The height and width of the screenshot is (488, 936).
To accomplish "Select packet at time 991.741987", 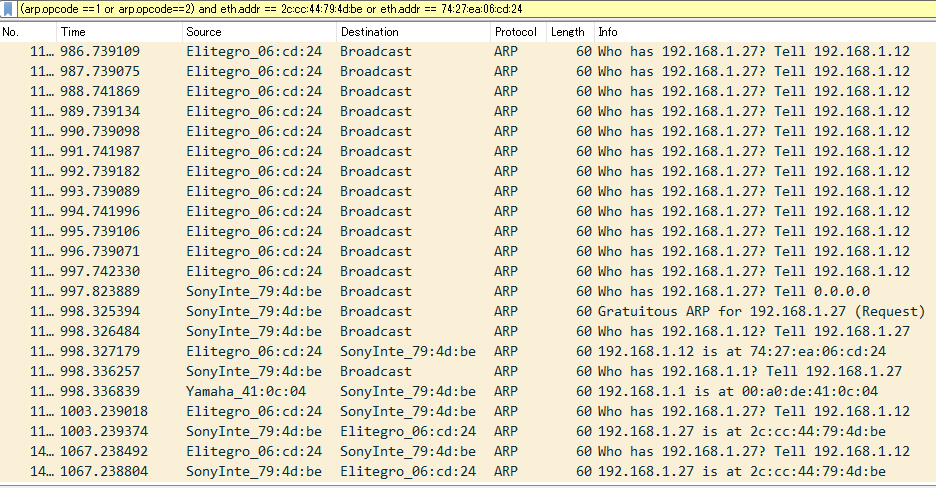I will tap(468, 152).
